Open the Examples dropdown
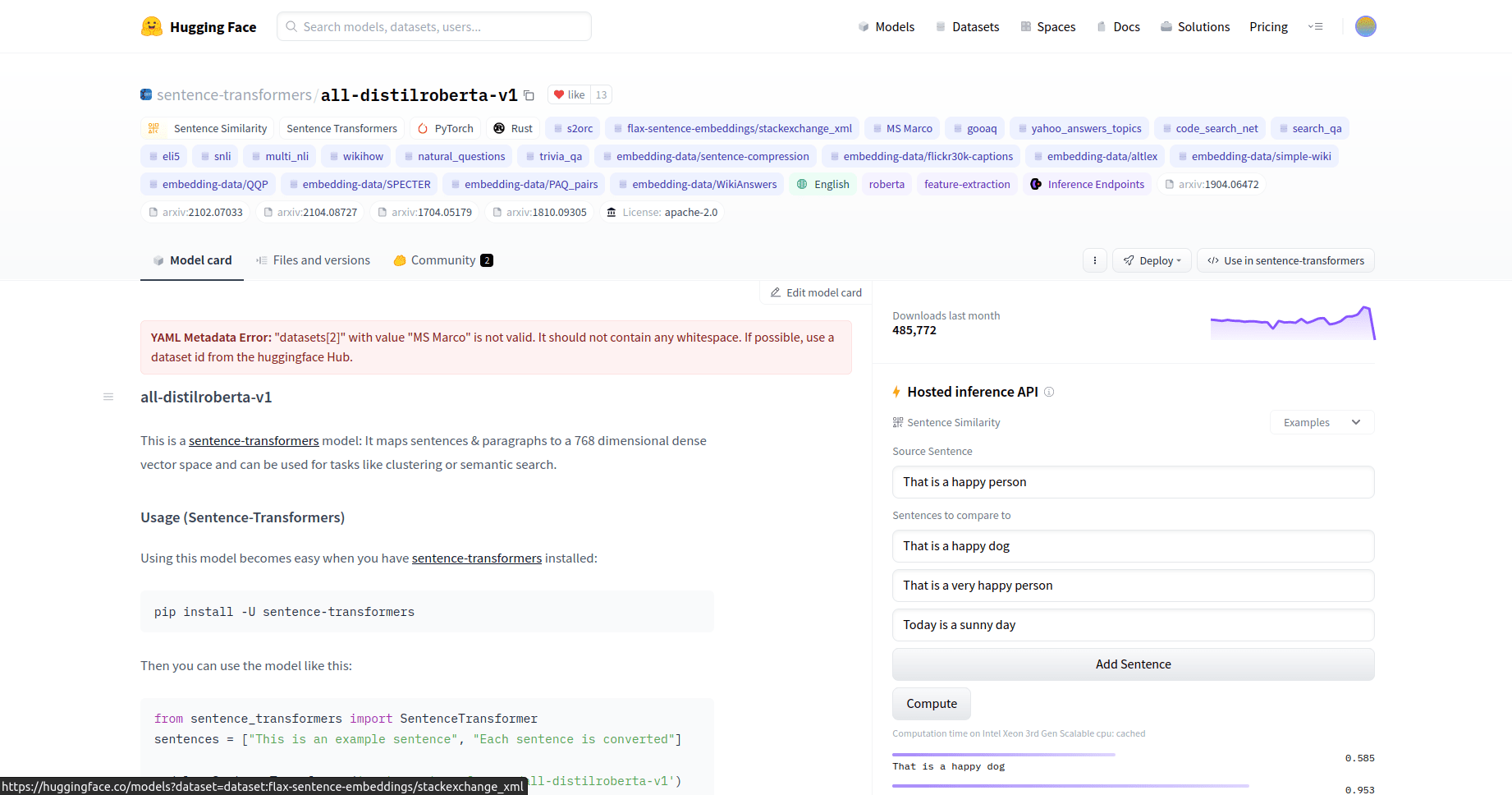The height and width of the screenshot is (795, 1512). (1322, 422)
